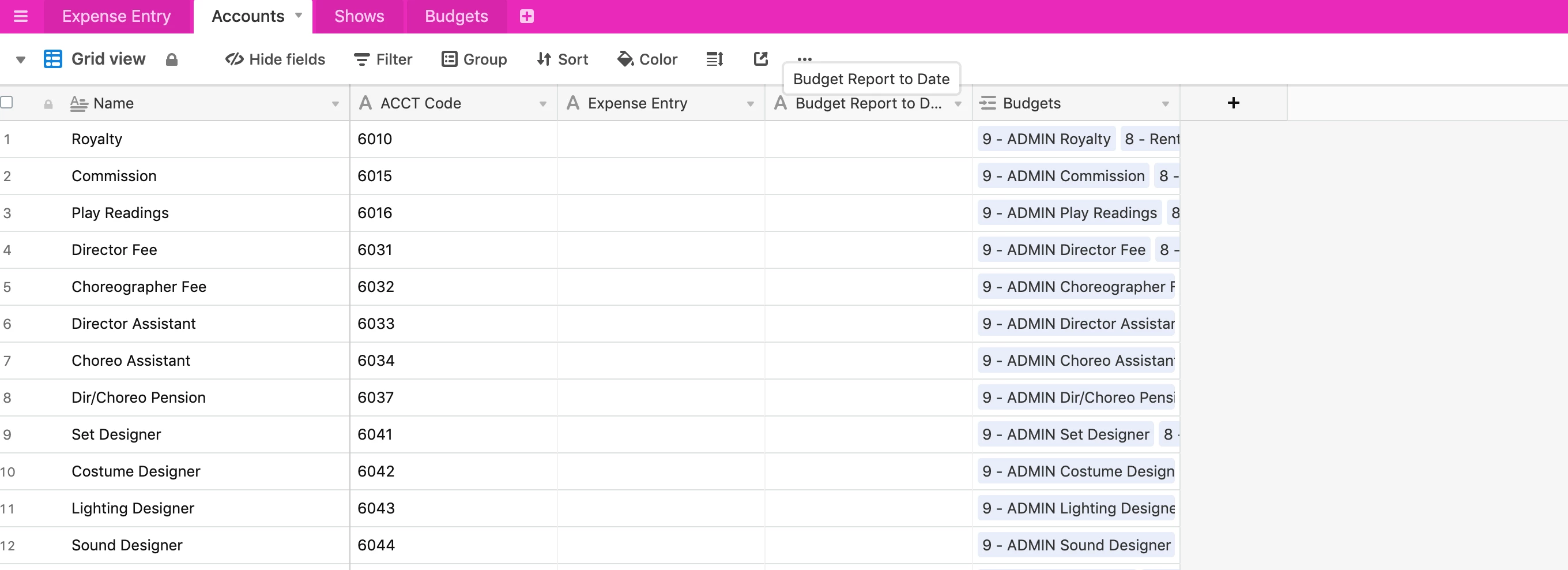Click the share view icon
Viewport: 1568px width, 570px height.
[x=761, y=58]
